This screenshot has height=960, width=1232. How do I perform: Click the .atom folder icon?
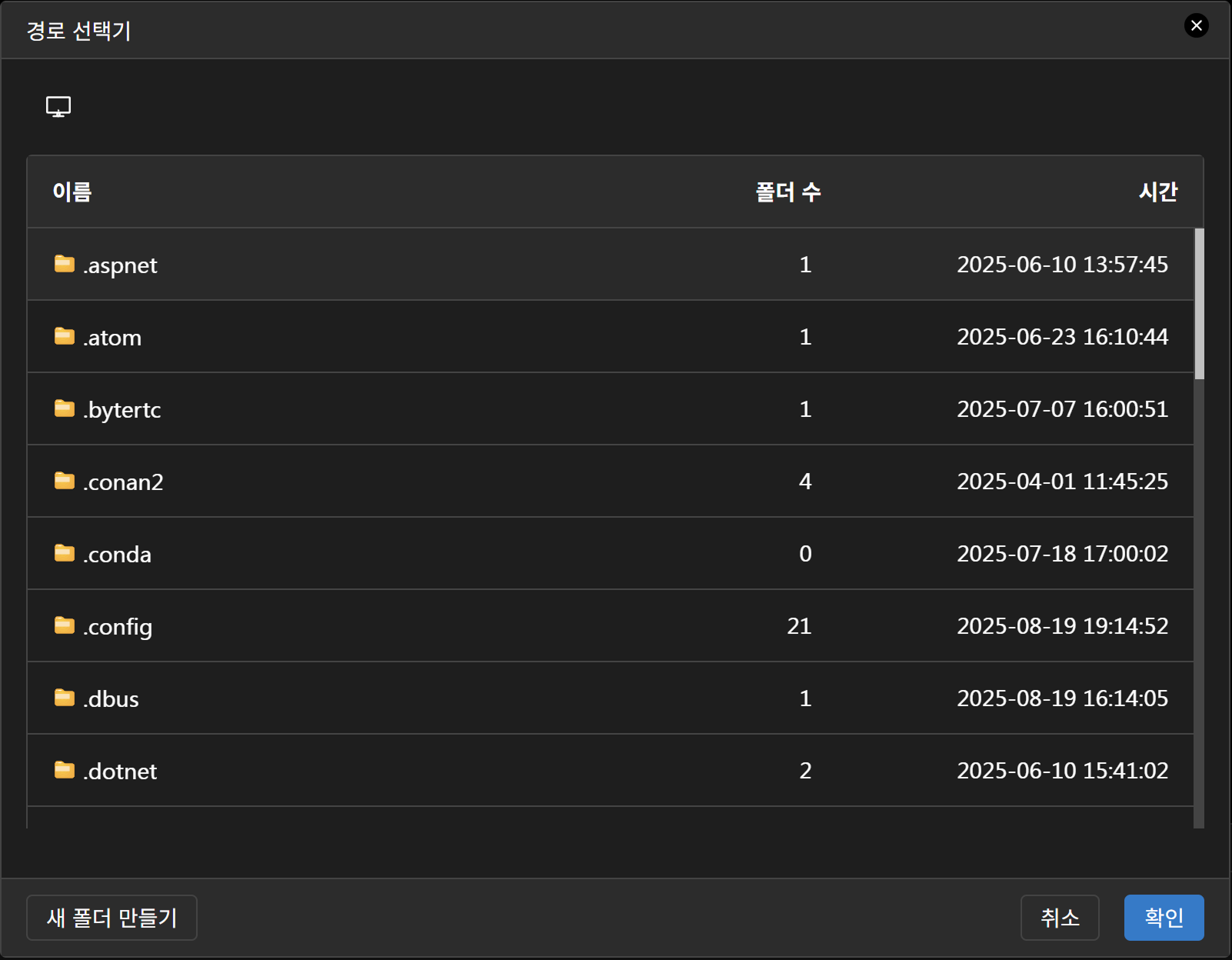[x=65, y=337]
